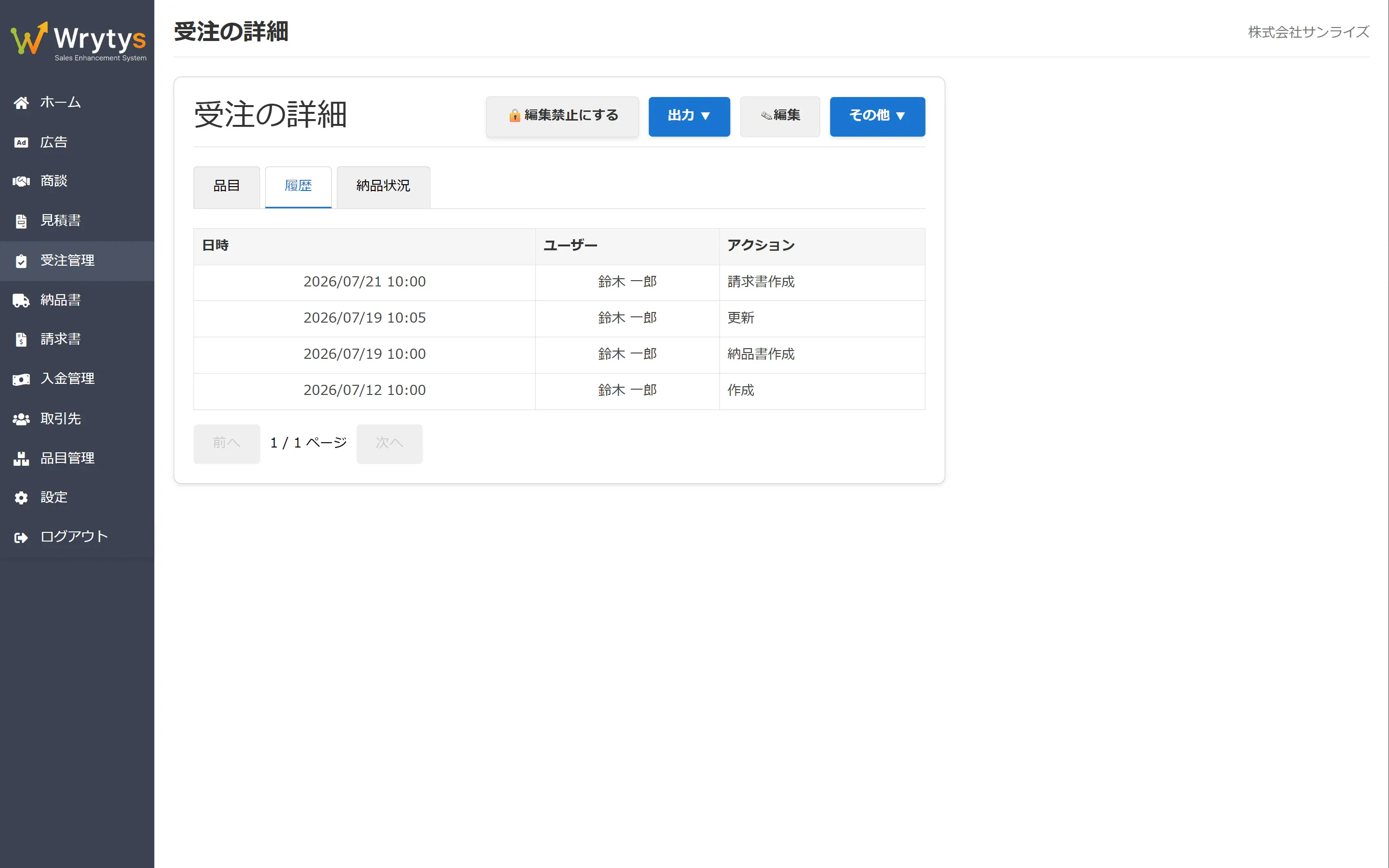Click 鈴木 一郎 in the 作成 row
Screen dimensions: 1389x868
point(627,391)
